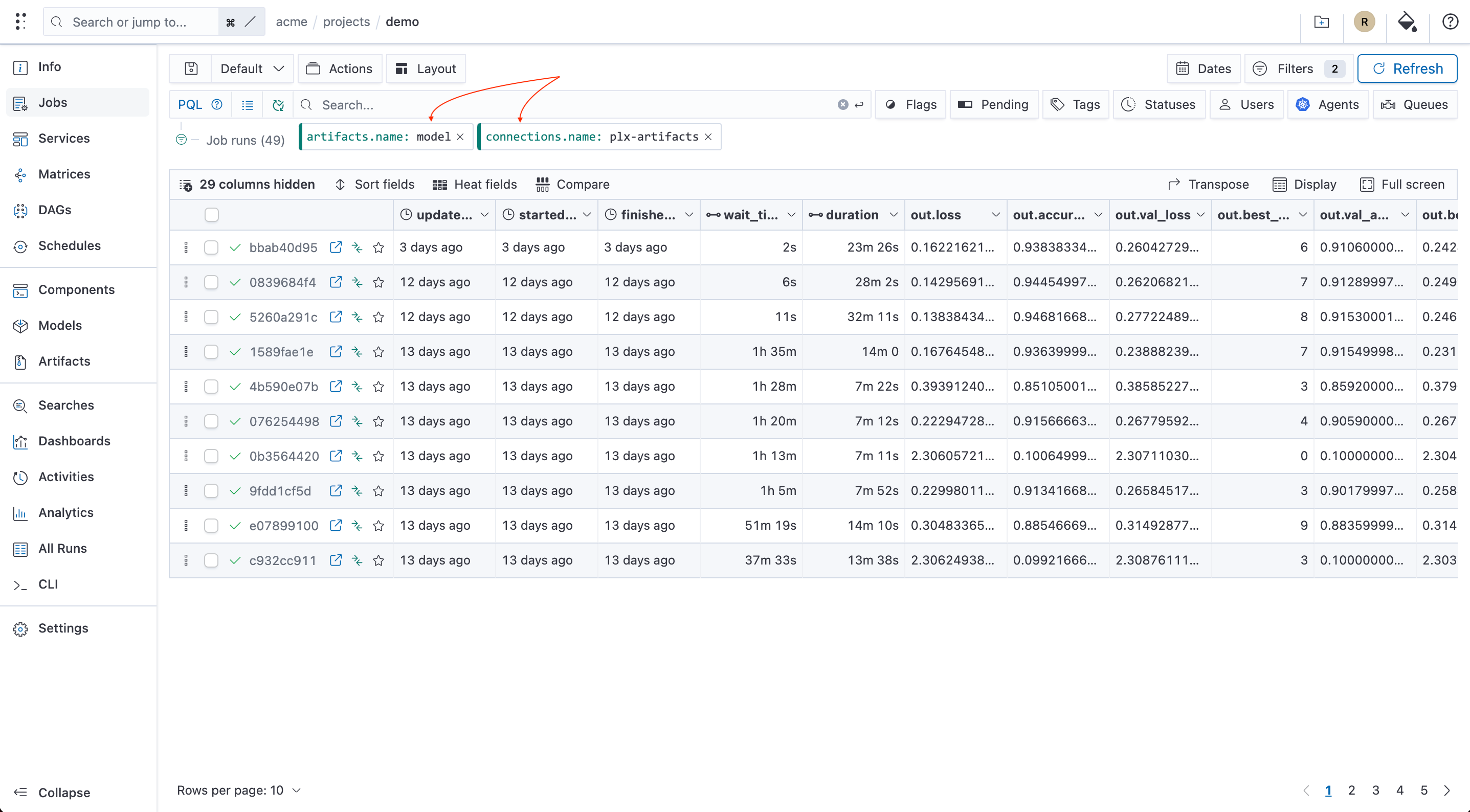The image size is (1470, 812).
Task: Submit search with the enter arrow icon
Action: click(x=859, y=104)
